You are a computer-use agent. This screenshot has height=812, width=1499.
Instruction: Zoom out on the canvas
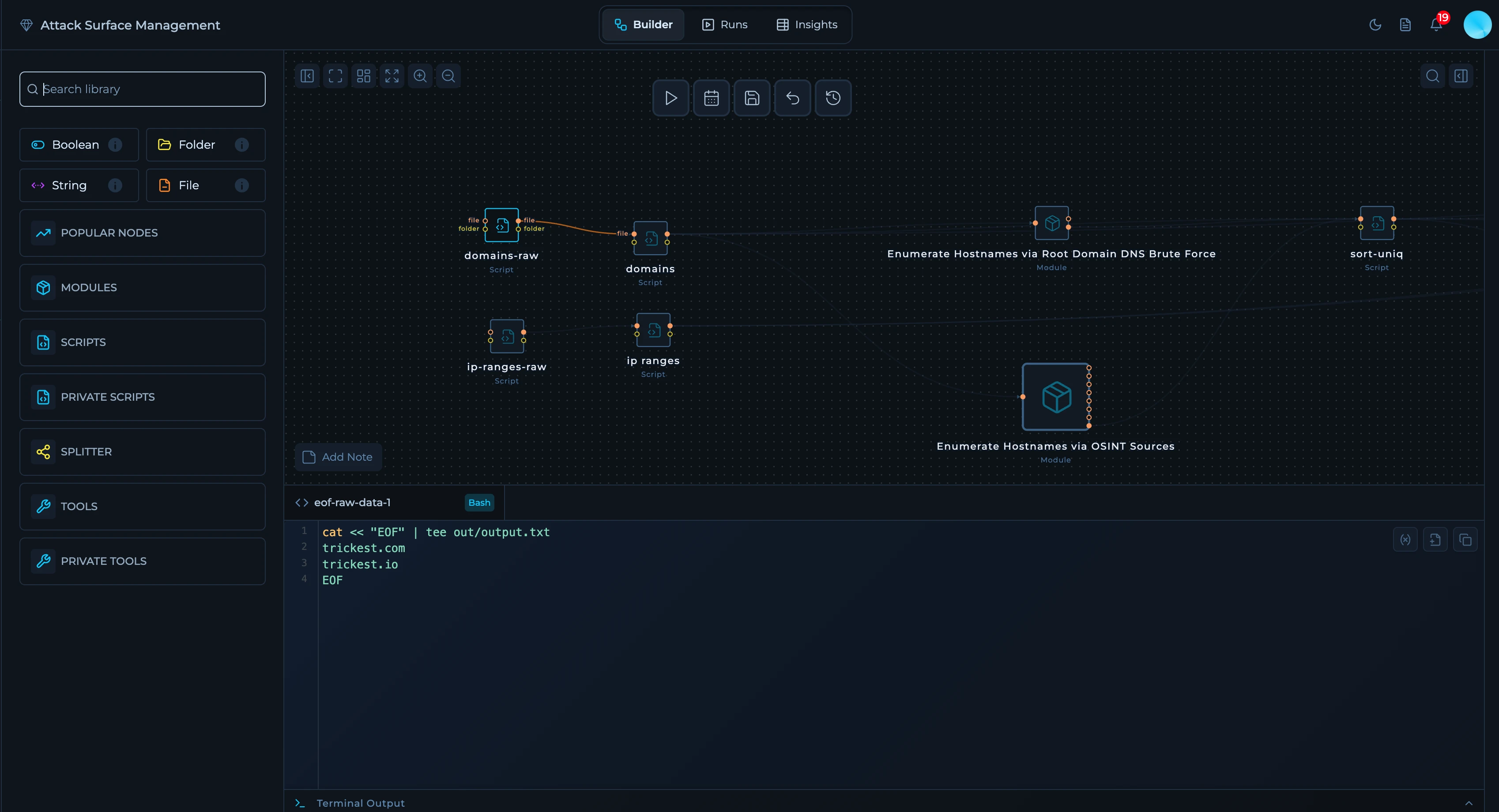(x=448, y=76)
